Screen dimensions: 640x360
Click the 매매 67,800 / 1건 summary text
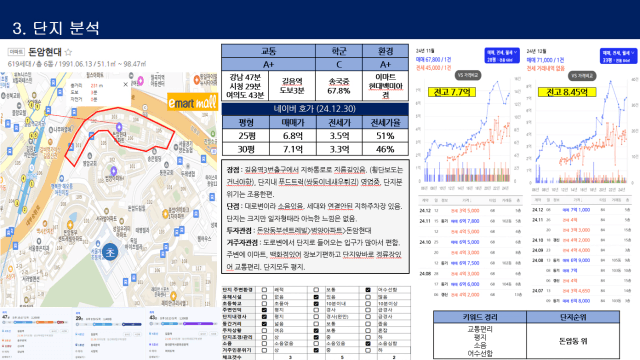click(x=433, y=60)
